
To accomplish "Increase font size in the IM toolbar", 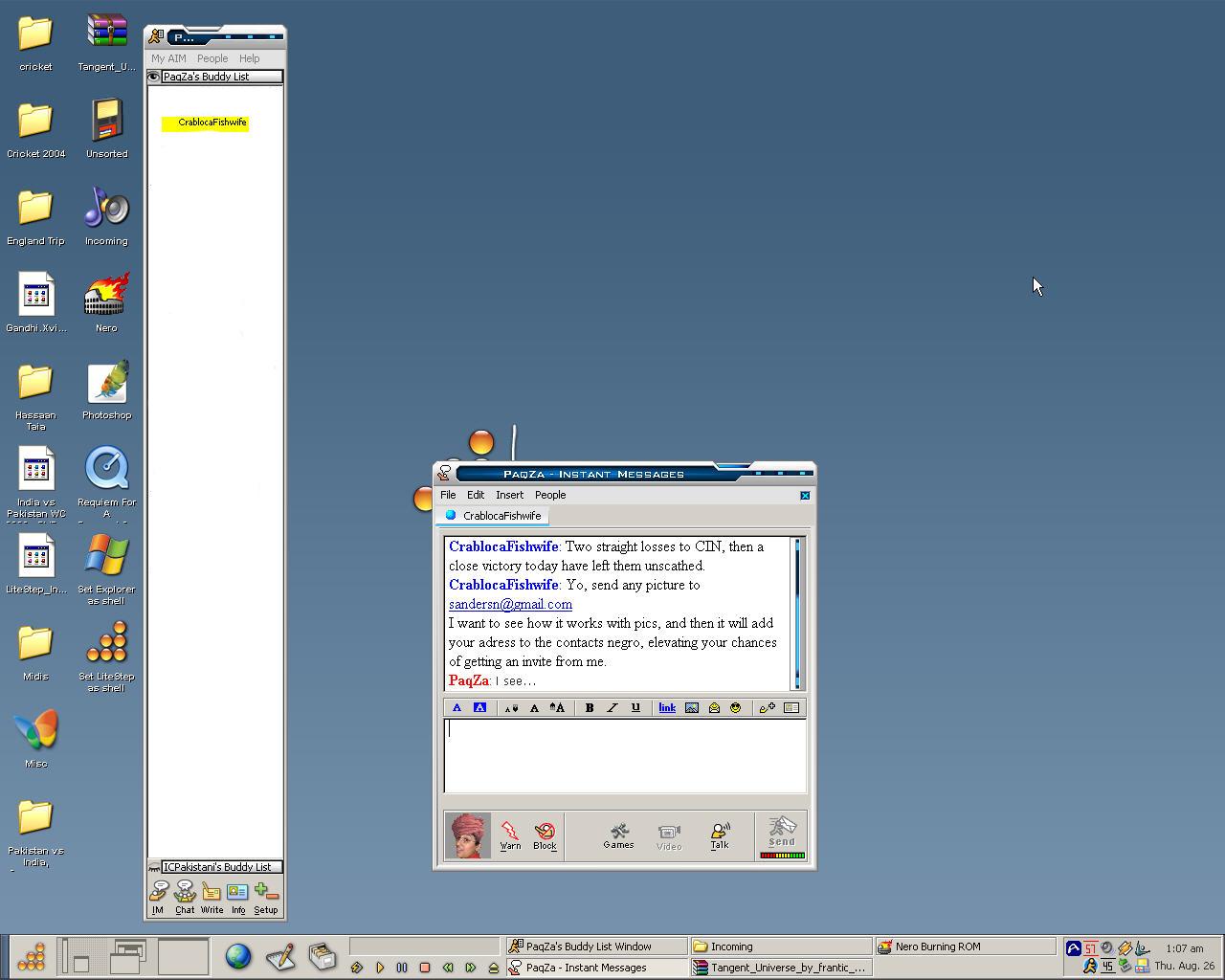I will pyautogui.click(x=557, y=708).
